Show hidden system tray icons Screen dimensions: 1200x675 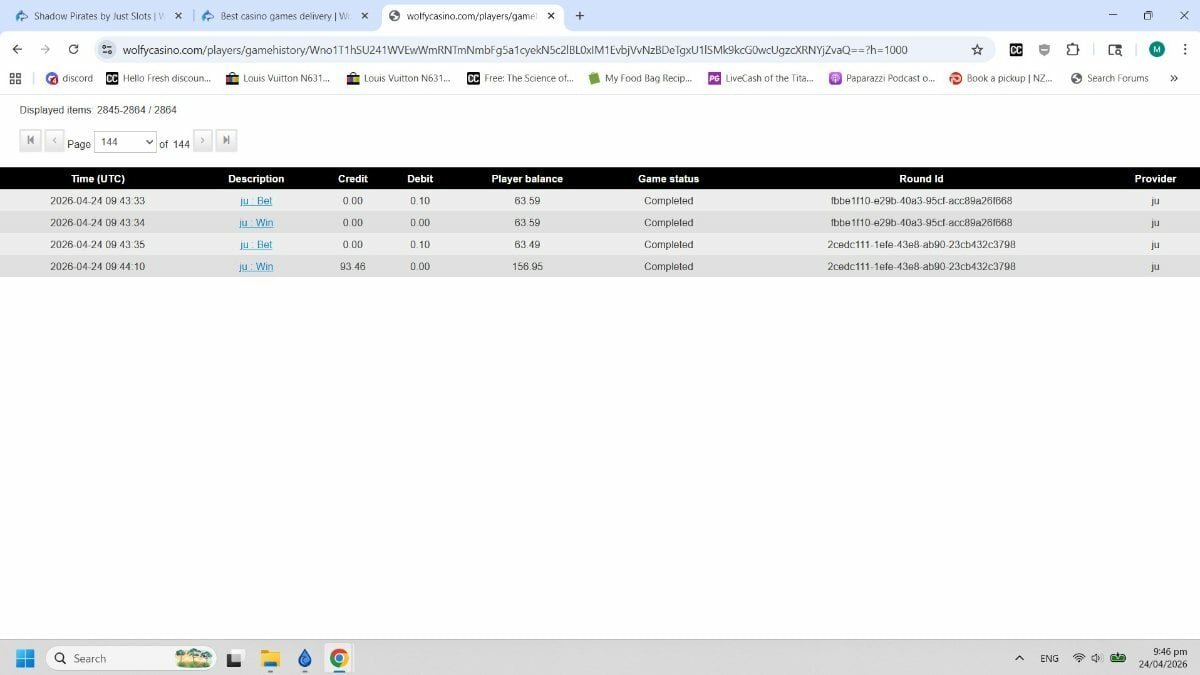(x=1019, y=658)
